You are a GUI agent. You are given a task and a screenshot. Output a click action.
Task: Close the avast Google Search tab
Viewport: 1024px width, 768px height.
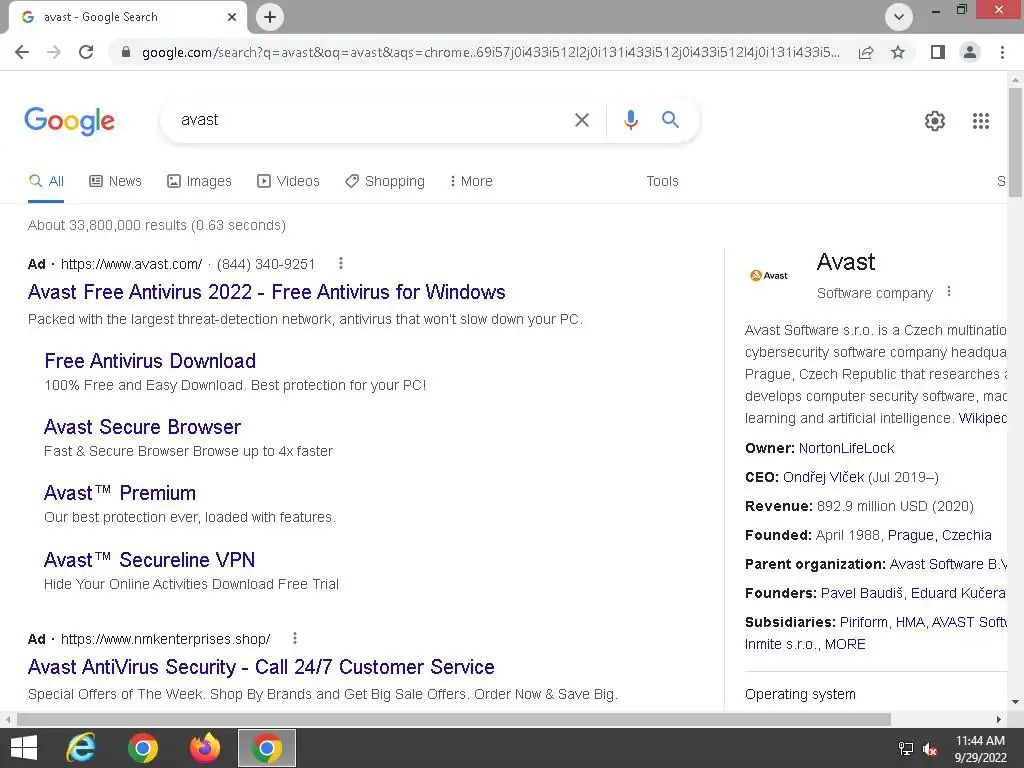pos(232,17)
